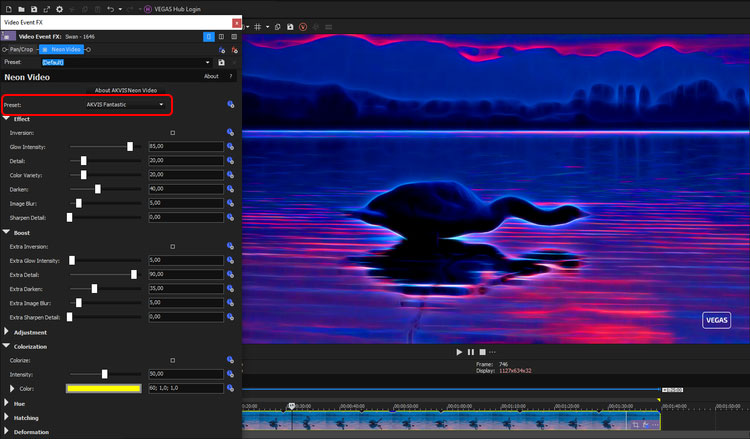Click the red circled V icon in preview toolbar

pyautogui.click(x=303, y=27)
